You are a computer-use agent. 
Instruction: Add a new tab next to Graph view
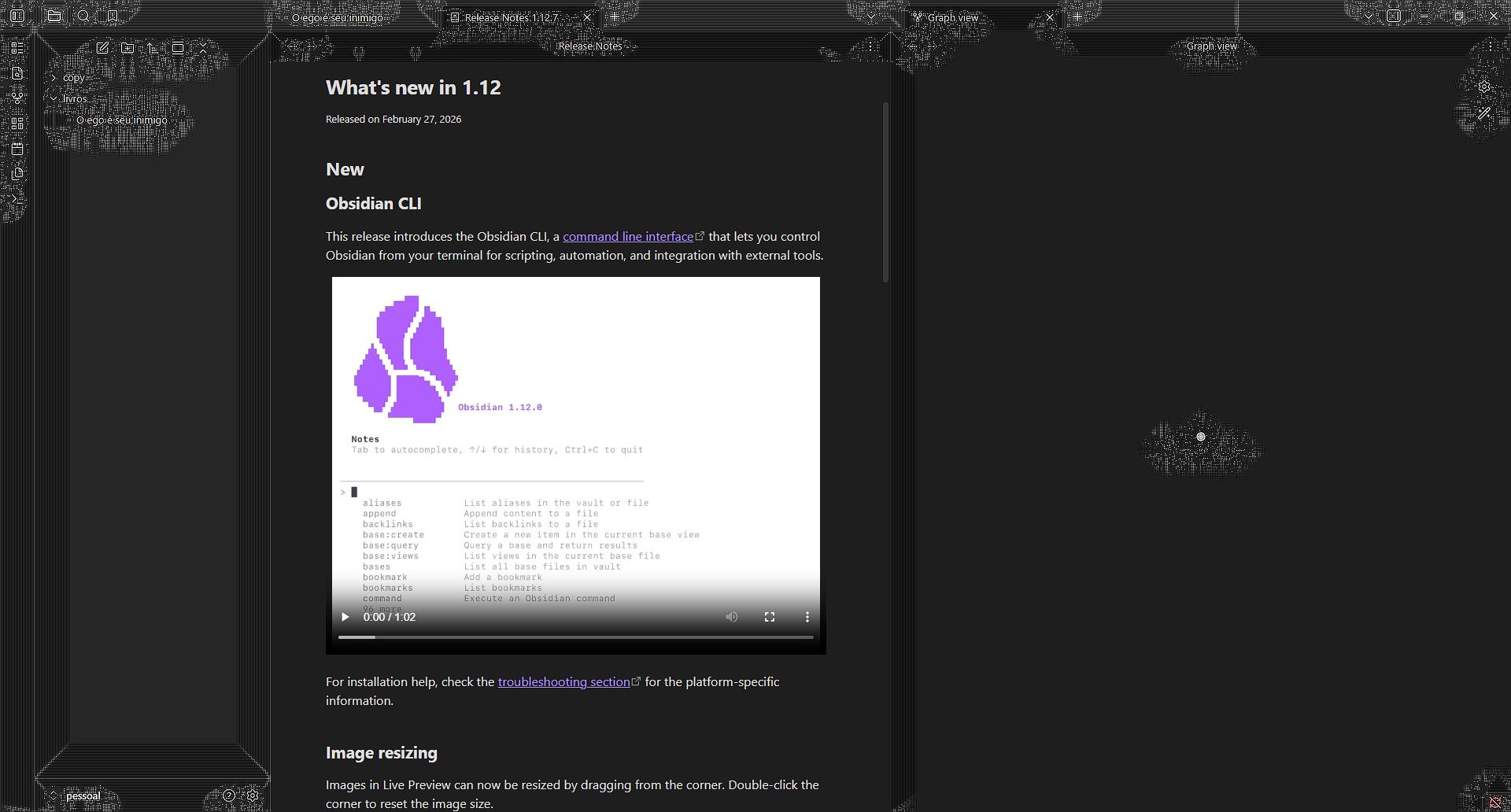[1077, 17]
